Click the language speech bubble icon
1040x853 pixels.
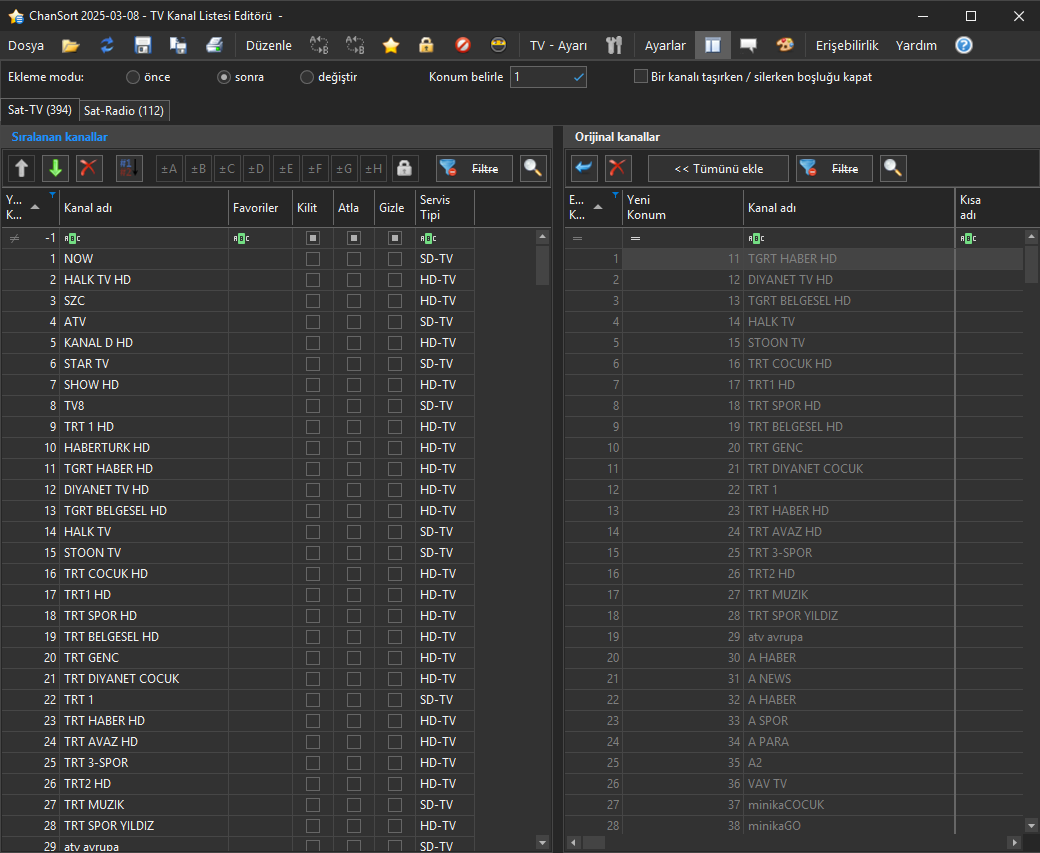coord(748,45)
